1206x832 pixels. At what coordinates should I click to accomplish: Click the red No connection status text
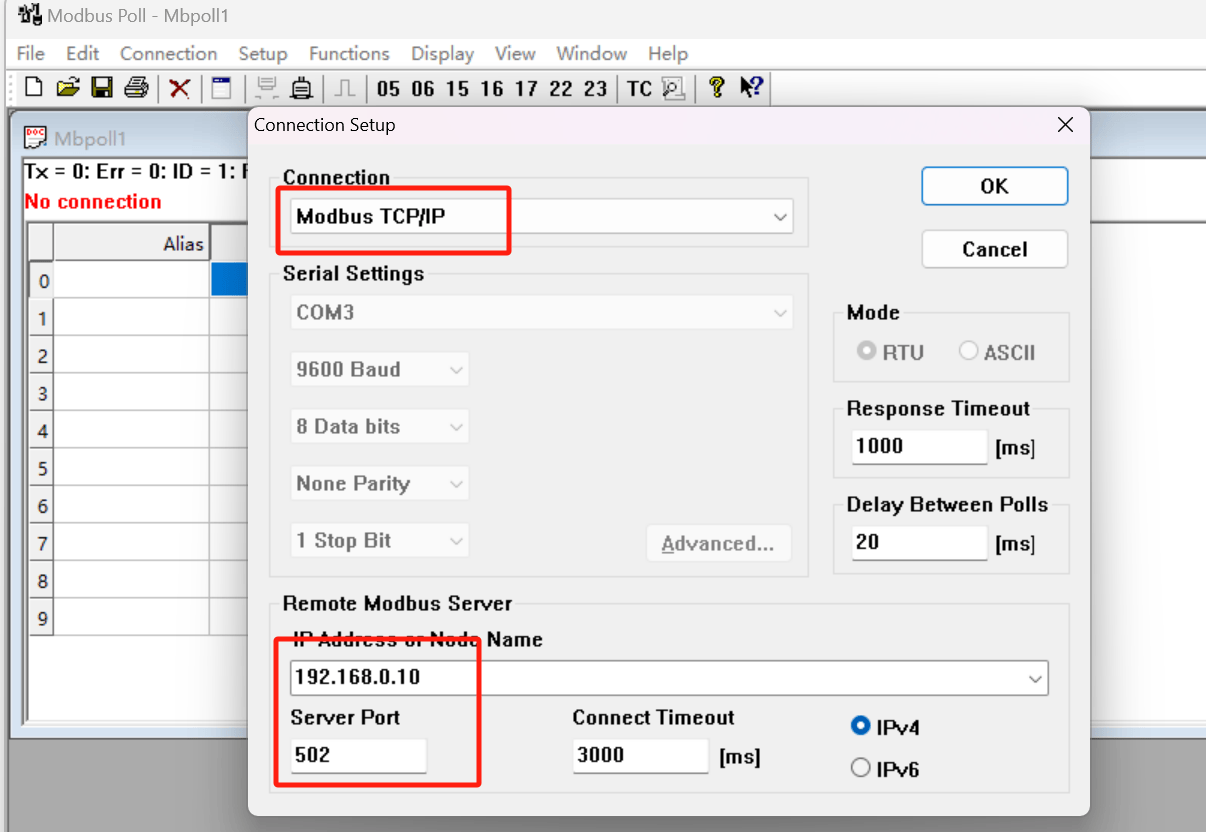tap(93, 201)
